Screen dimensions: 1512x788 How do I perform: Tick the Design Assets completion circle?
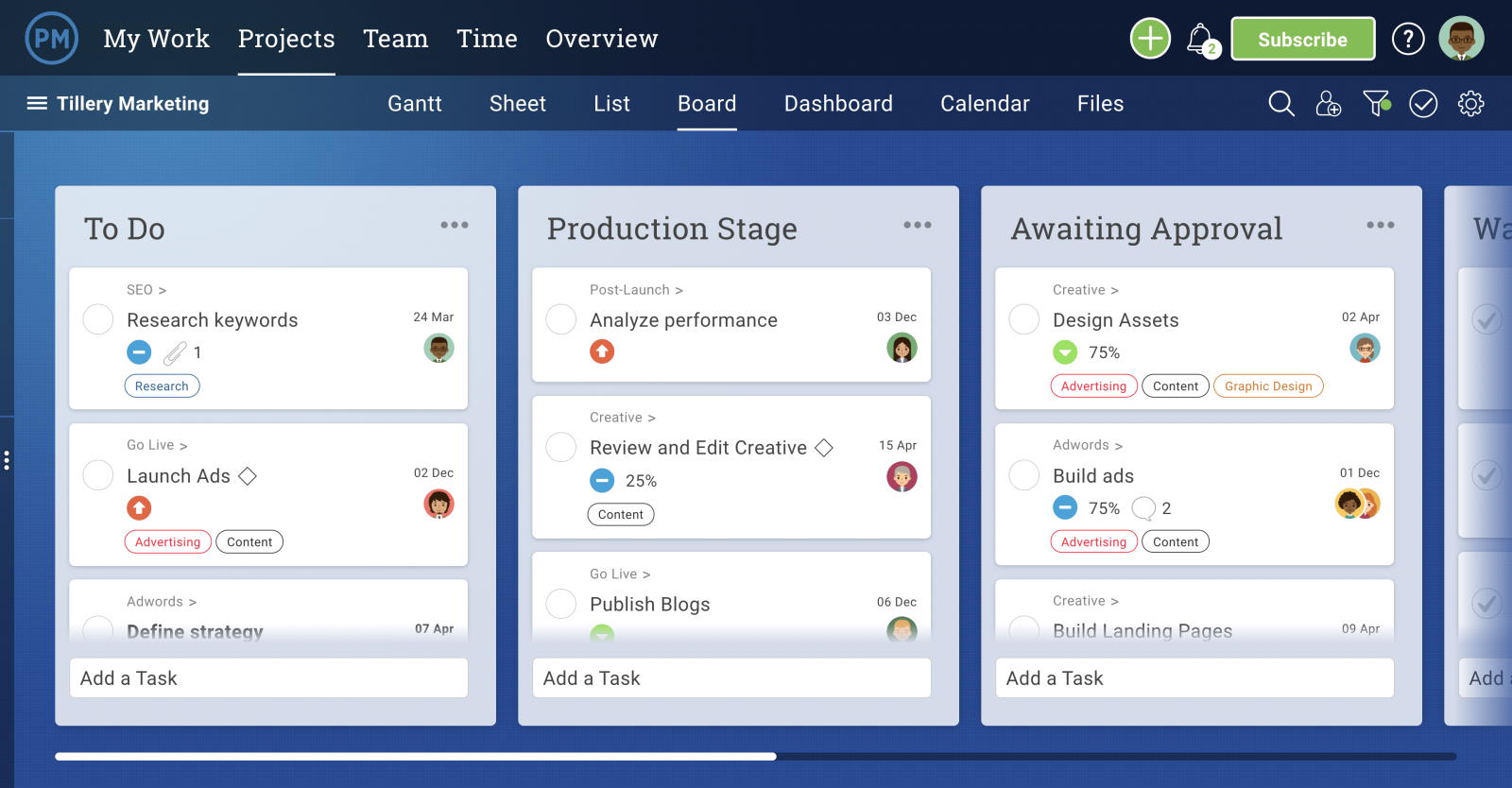tap(1024, 319)
